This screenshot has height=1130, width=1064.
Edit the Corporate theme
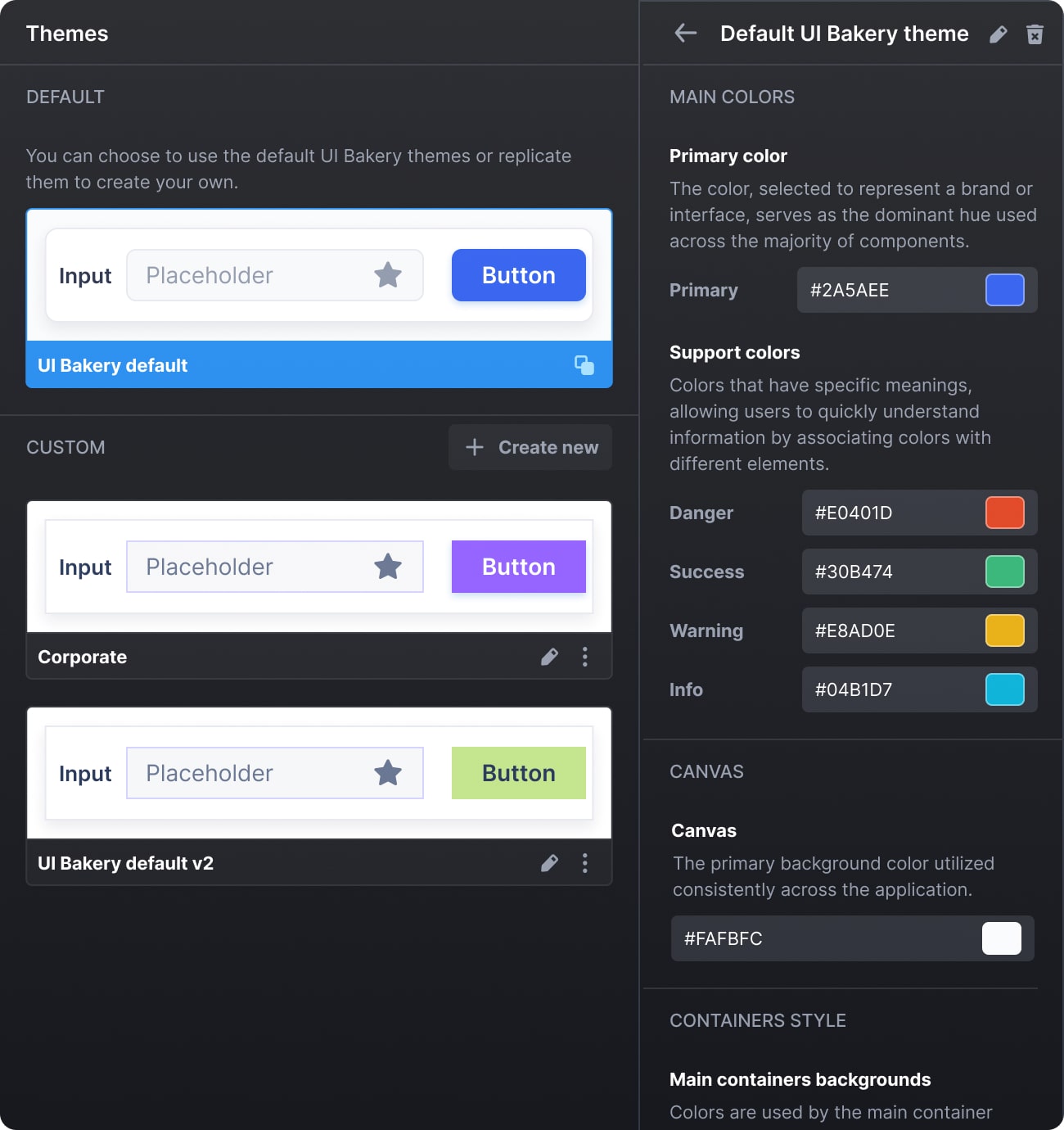[x=548, y=656]
